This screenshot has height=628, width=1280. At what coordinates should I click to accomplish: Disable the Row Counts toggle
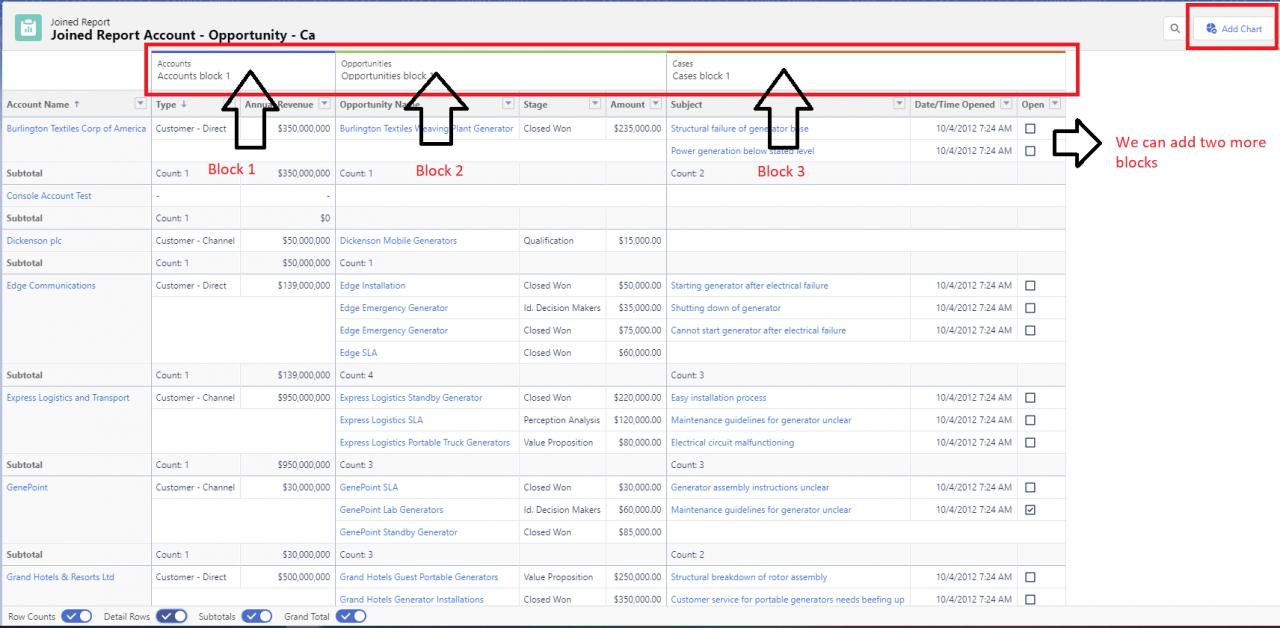76,616
